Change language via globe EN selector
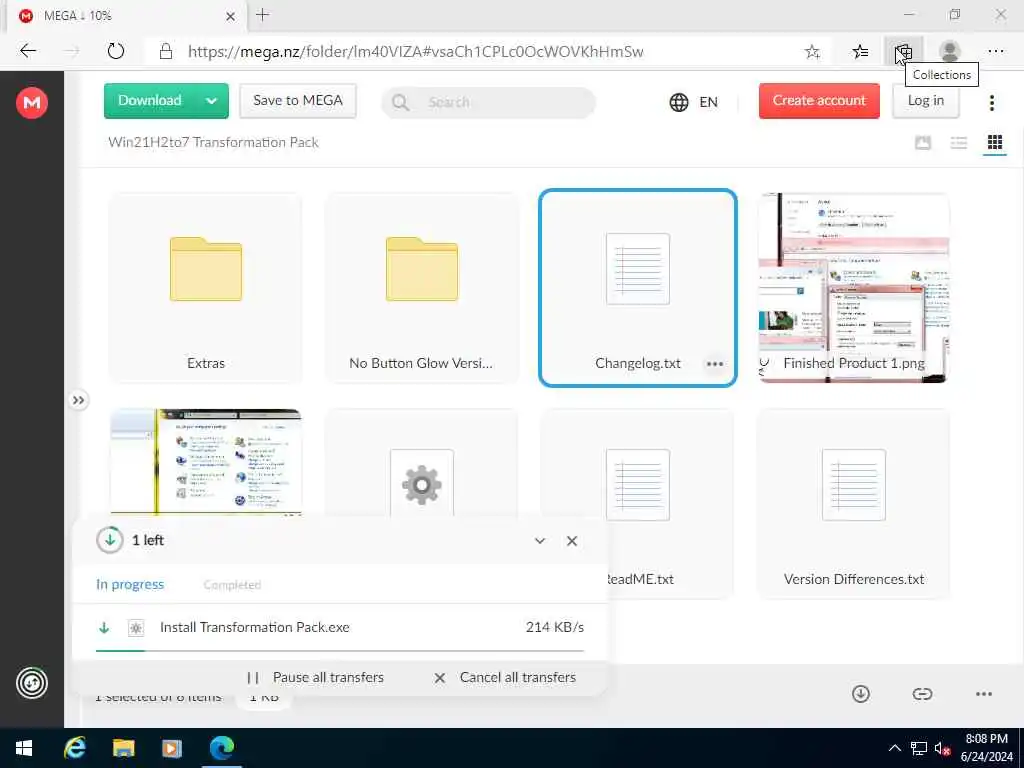 pyautogui.click(x=694, y=103)
